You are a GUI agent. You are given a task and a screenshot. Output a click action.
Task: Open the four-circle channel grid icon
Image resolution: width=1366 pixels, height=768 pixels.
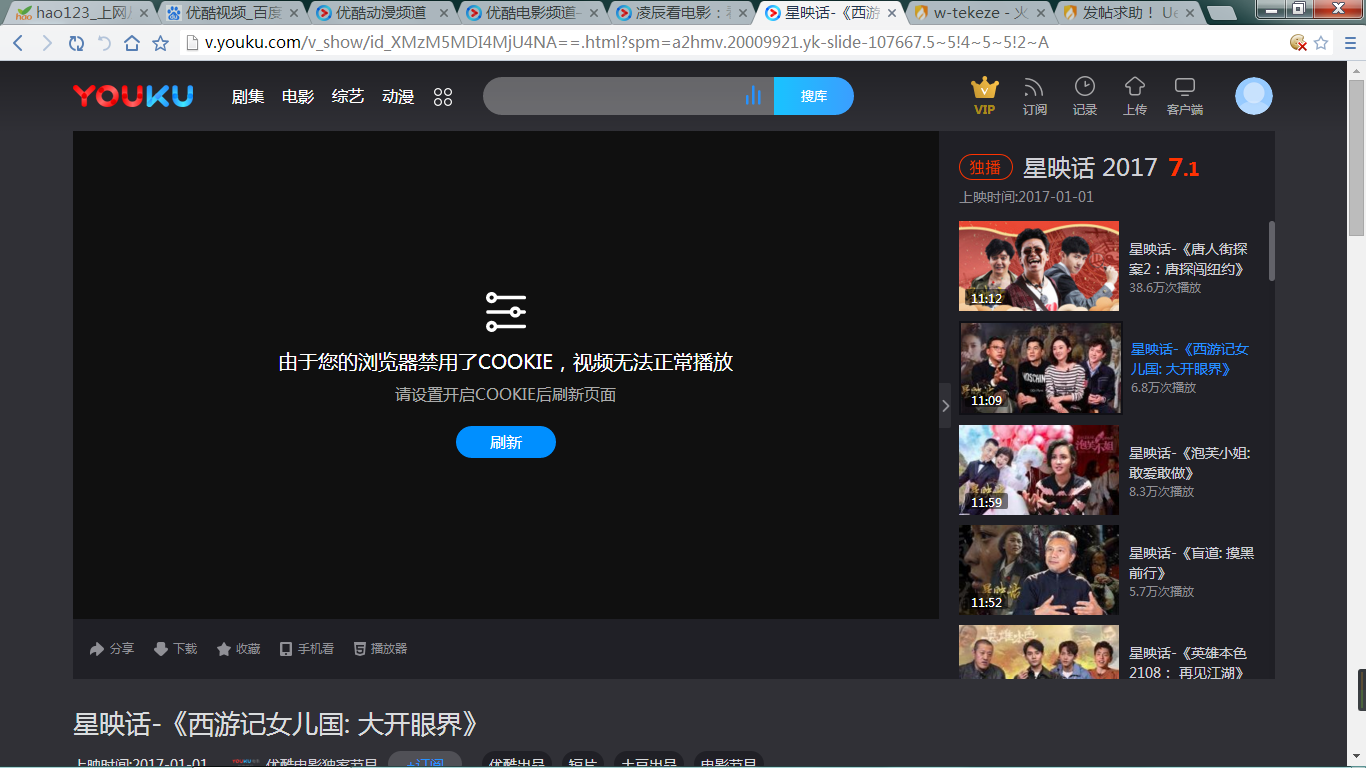click(x=443, y=97)
